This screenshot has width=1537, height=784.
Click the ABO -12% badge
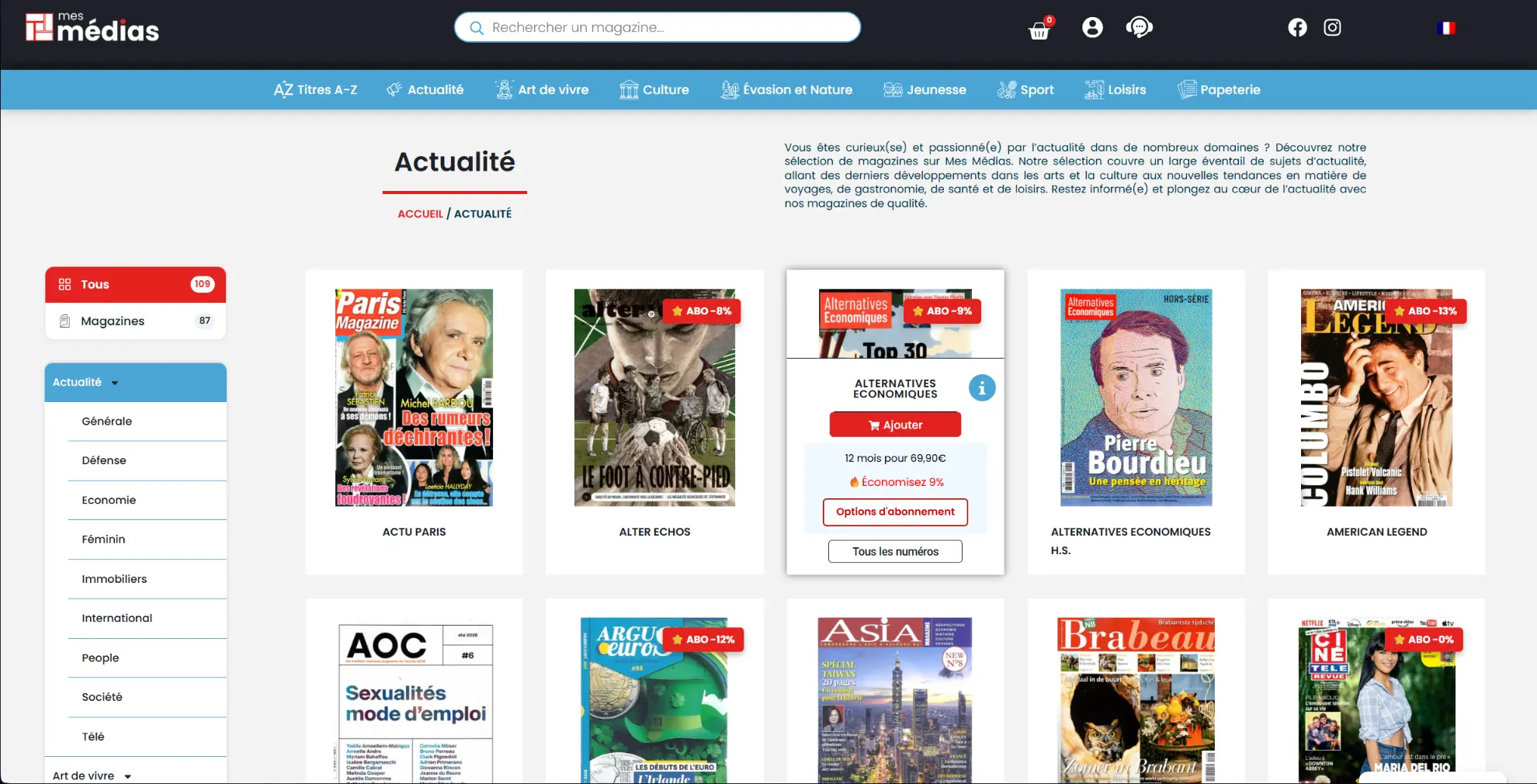[703, 640]
